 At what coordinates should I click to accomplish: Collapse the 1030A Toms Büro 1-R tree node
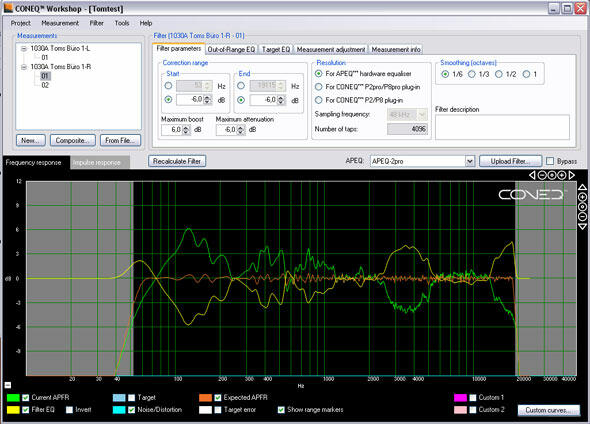[24, 67]
